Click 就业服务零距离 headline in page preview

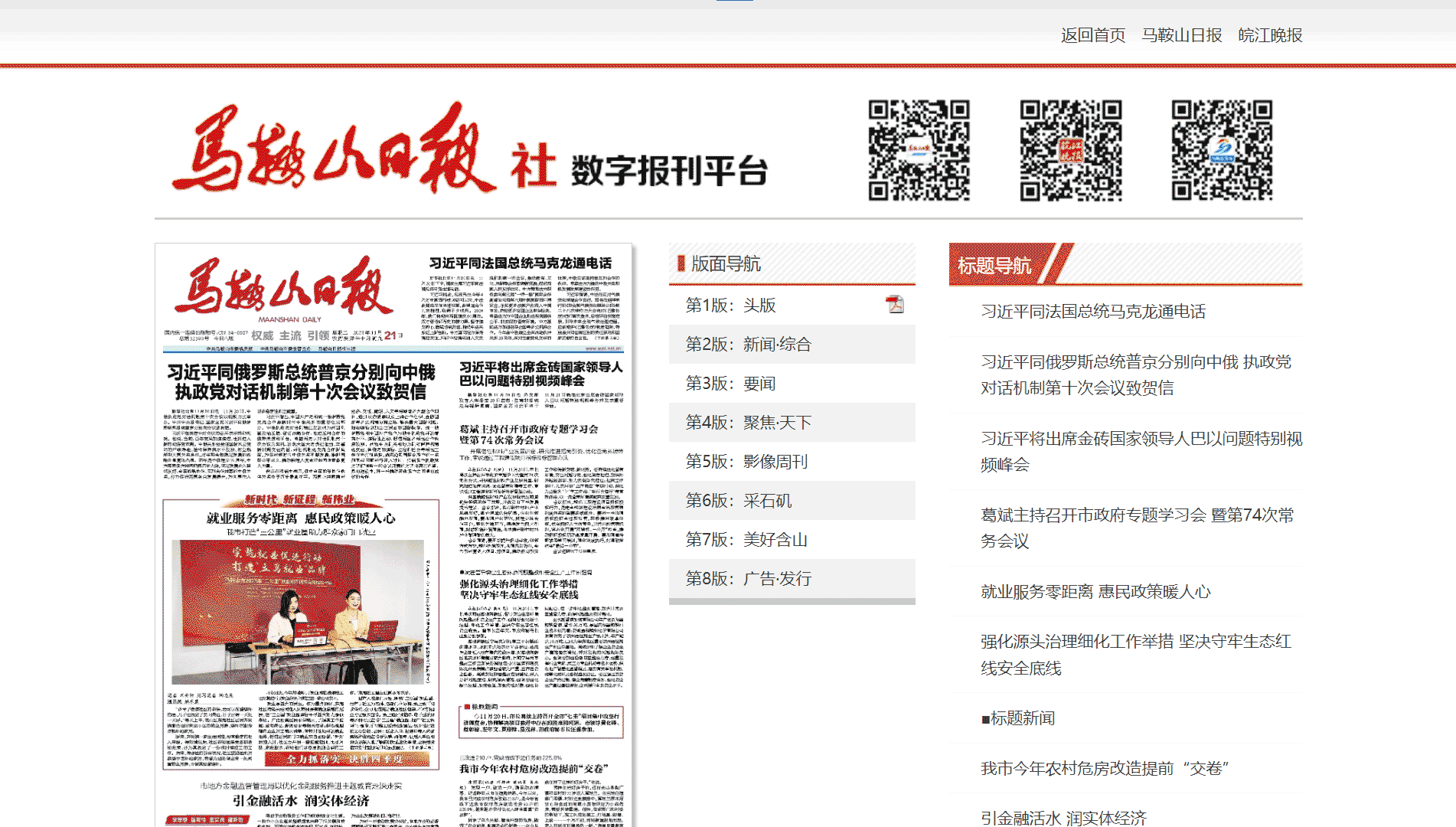(x=301, y=518)
